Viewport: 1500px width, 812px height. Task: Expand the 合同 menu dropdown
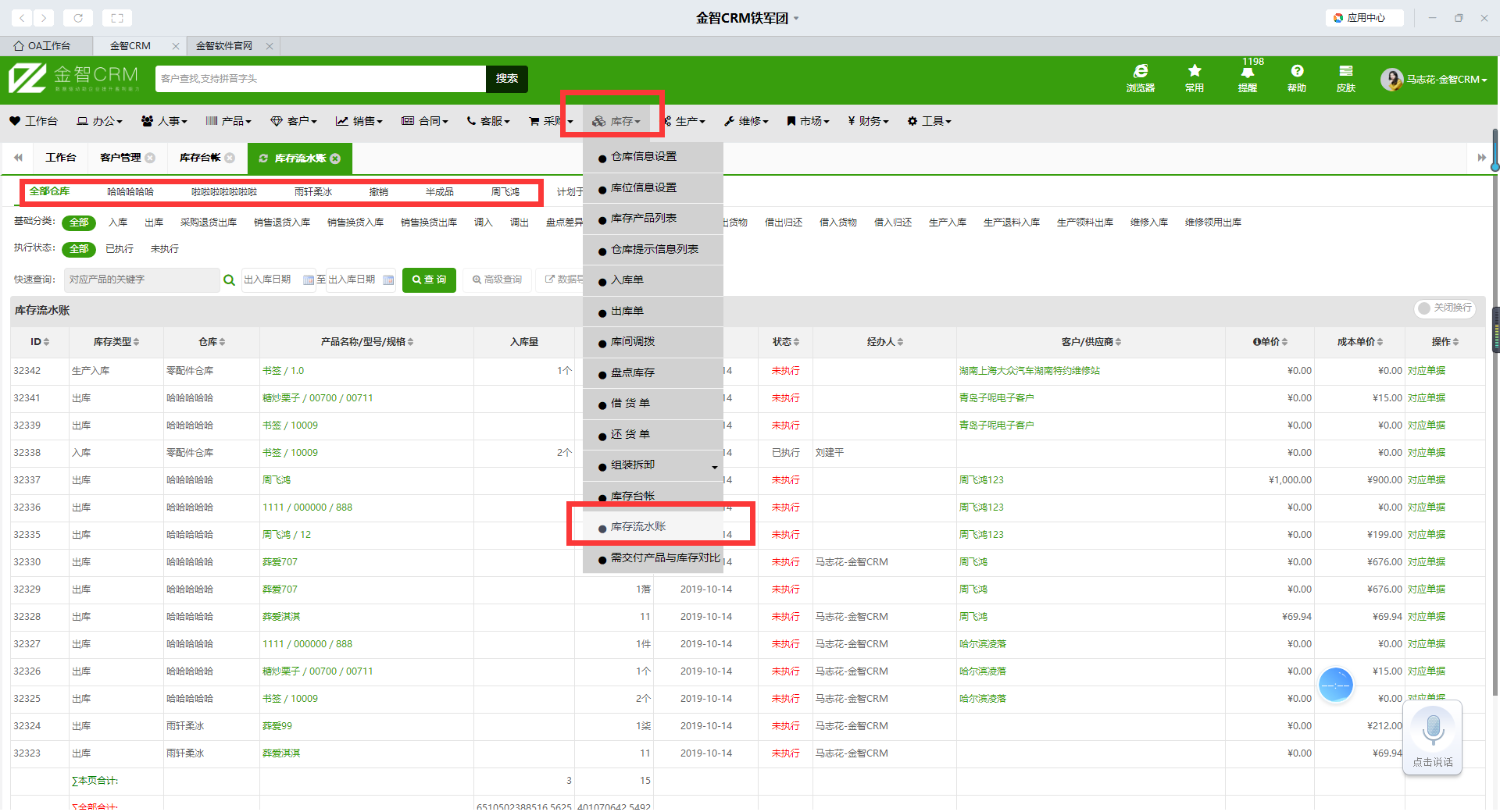coord(425,121)
